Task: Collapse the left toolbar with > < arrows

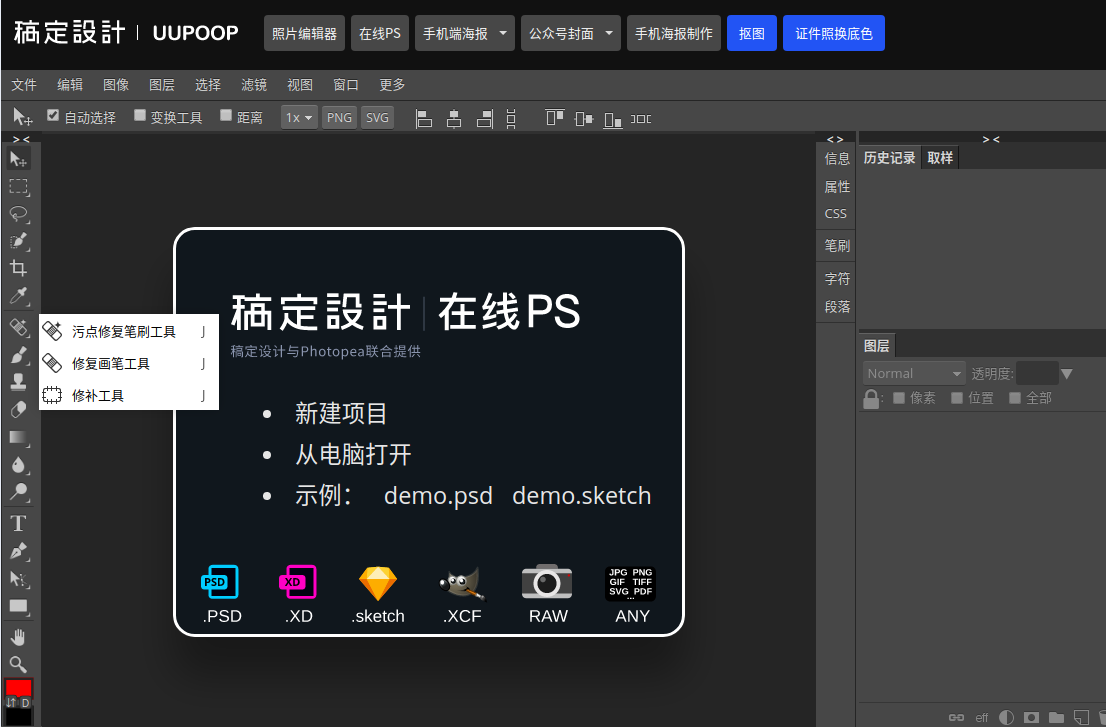Action: [x=21, y=140]
